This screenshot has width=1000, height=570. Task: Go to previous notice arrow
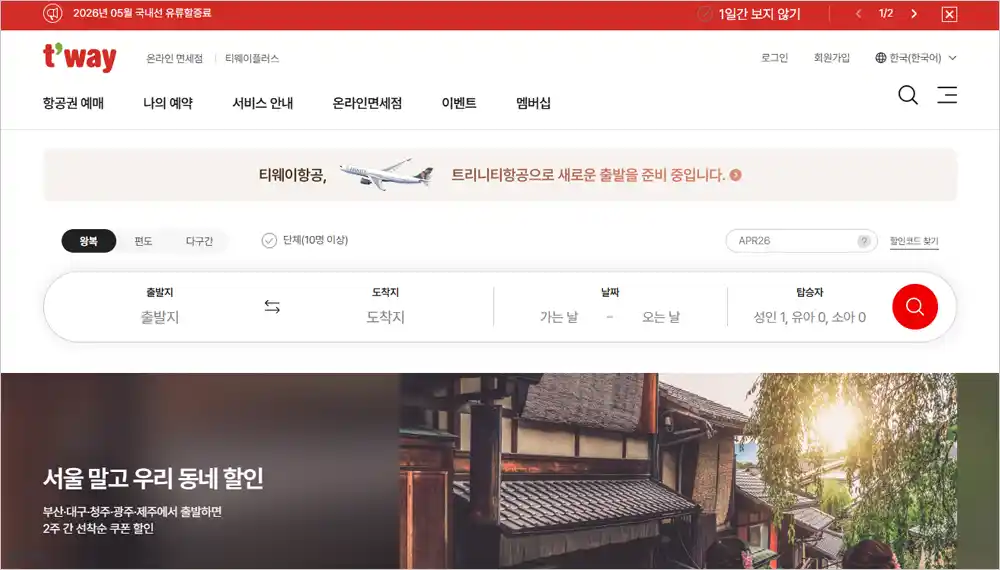point(858,13)
